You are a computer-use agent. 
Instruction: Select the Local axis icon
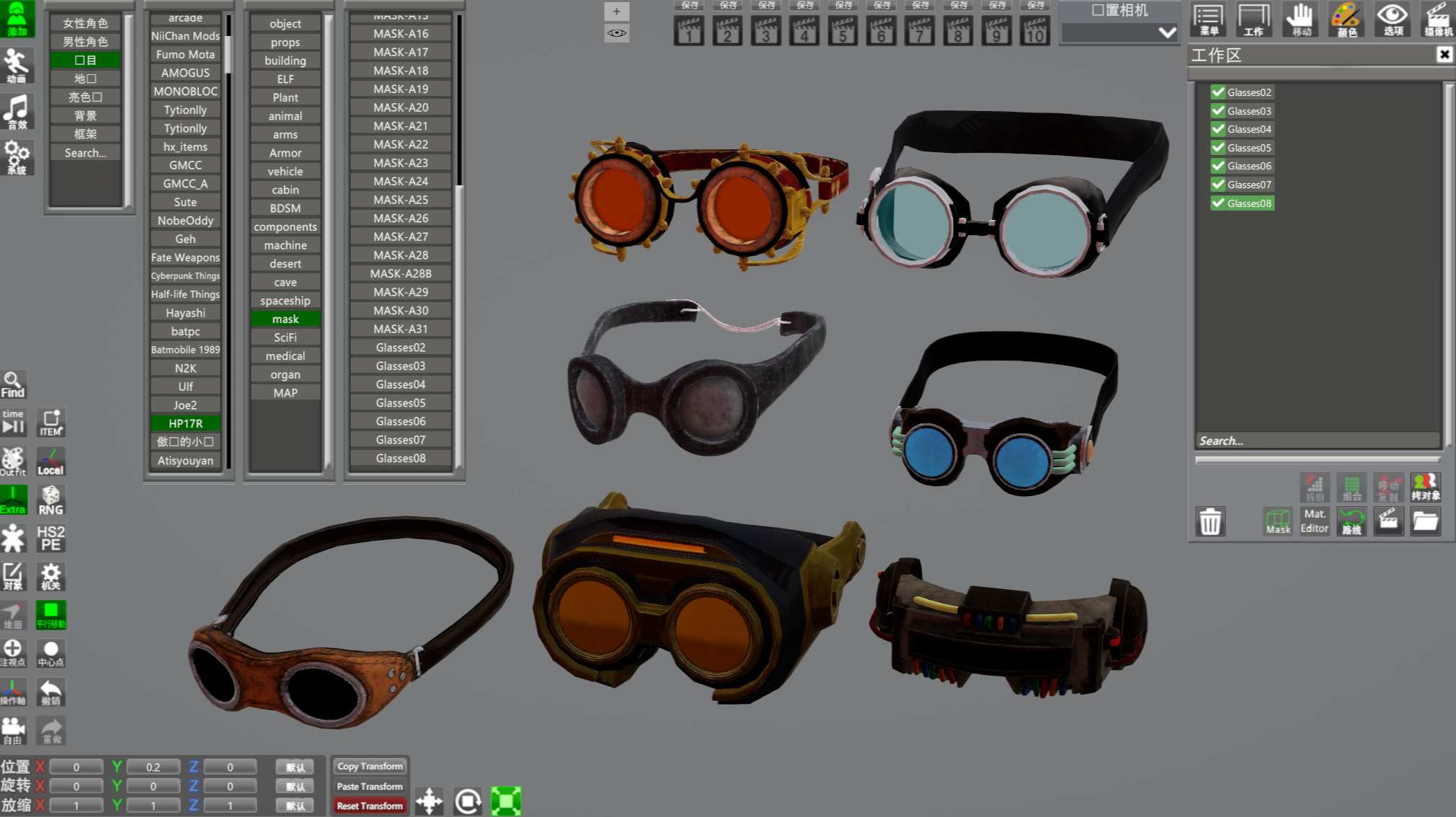(50, 462)
